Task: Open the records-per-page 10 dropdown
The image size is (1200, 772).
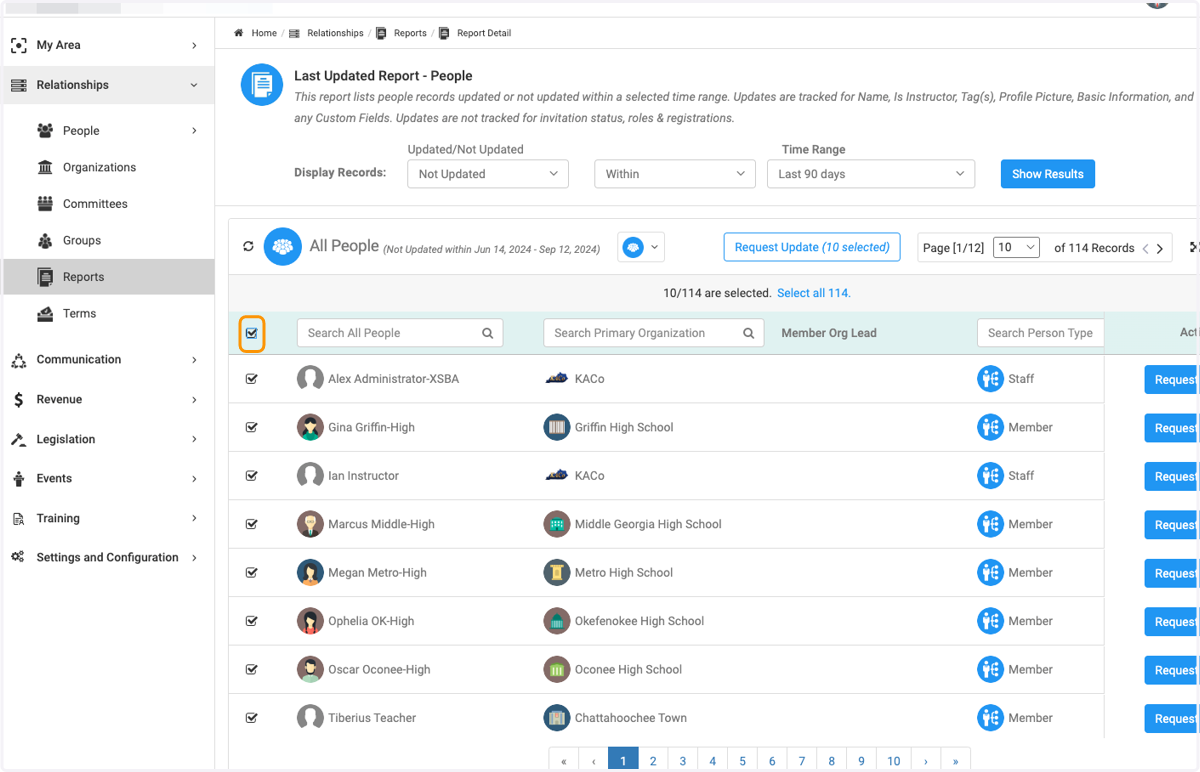Action: 1016,247
